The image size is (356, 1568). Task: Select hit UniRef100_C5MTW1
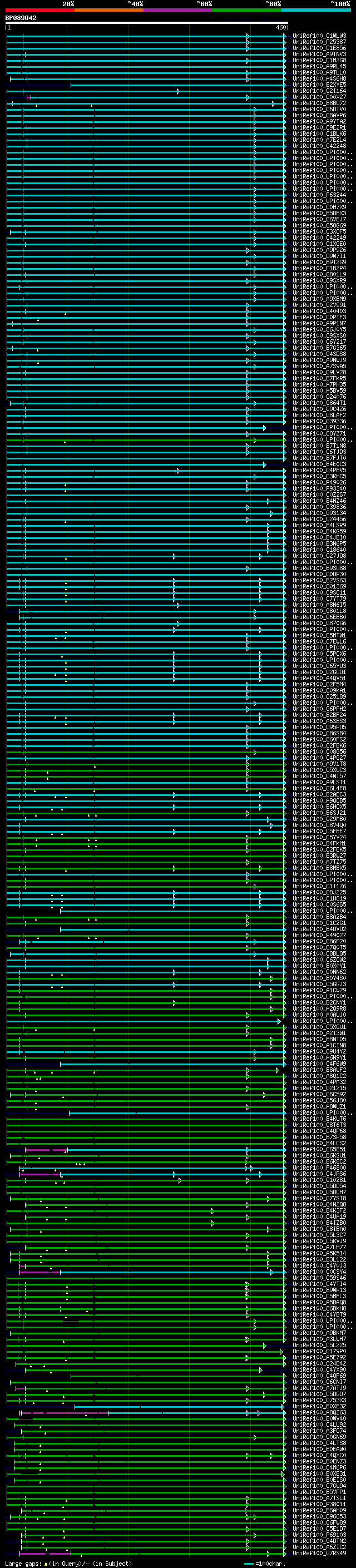pyautogui.click(x=319, y=635)
